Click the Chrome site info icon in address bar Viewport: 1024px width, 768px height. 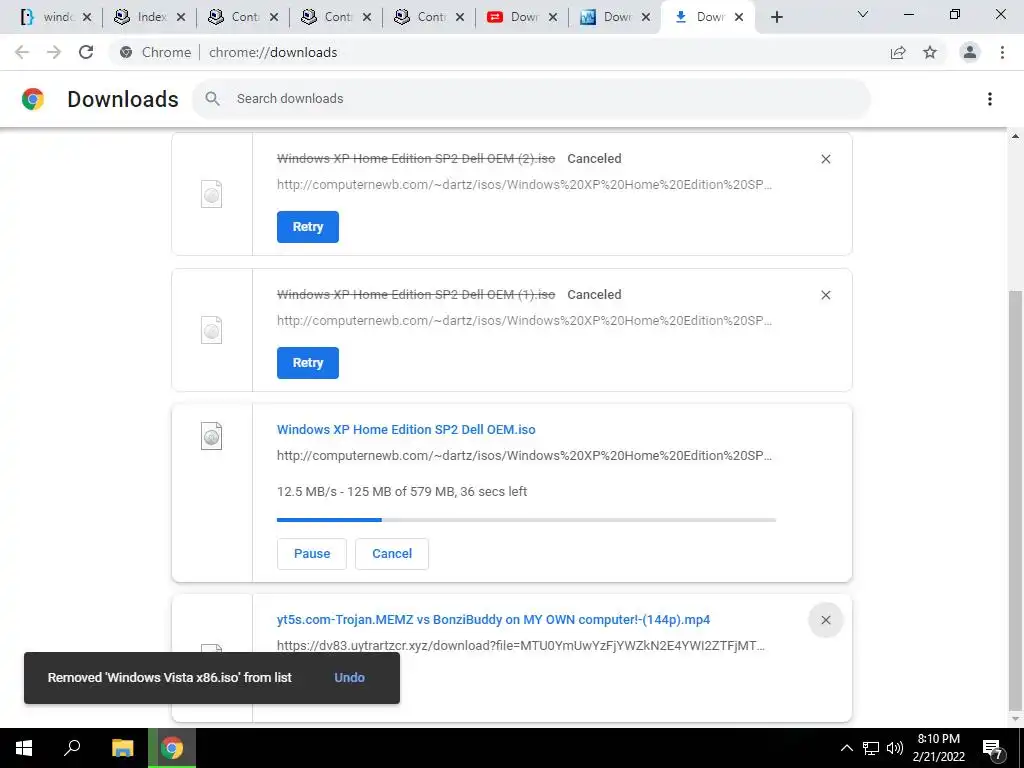point(126,52)
